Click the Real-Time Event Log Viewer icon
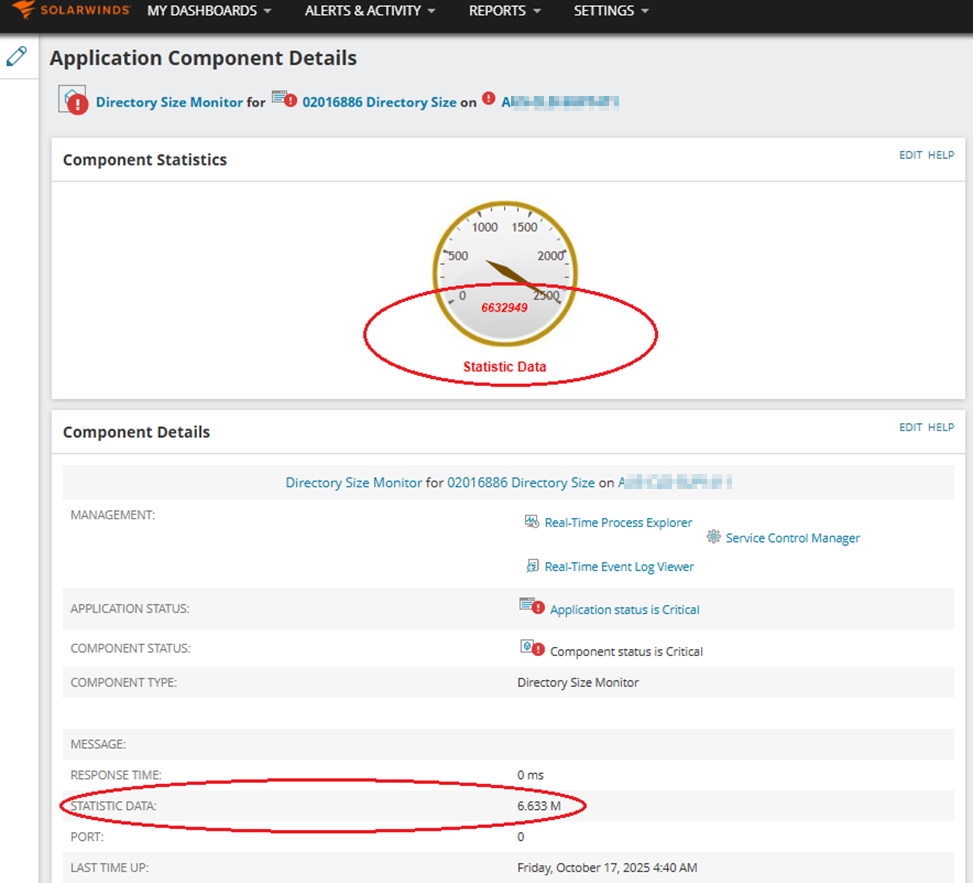This screenshot has height=883, width=973. pos(532,565)
